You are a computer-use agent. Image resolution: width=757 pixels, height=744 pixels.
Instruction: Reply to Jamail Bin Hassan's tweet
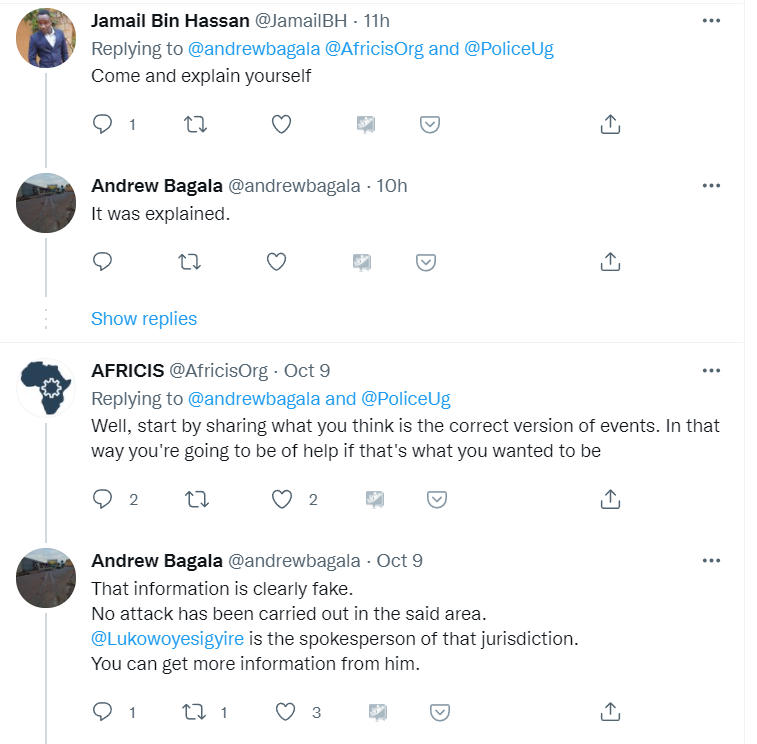(x=102, y=124)
